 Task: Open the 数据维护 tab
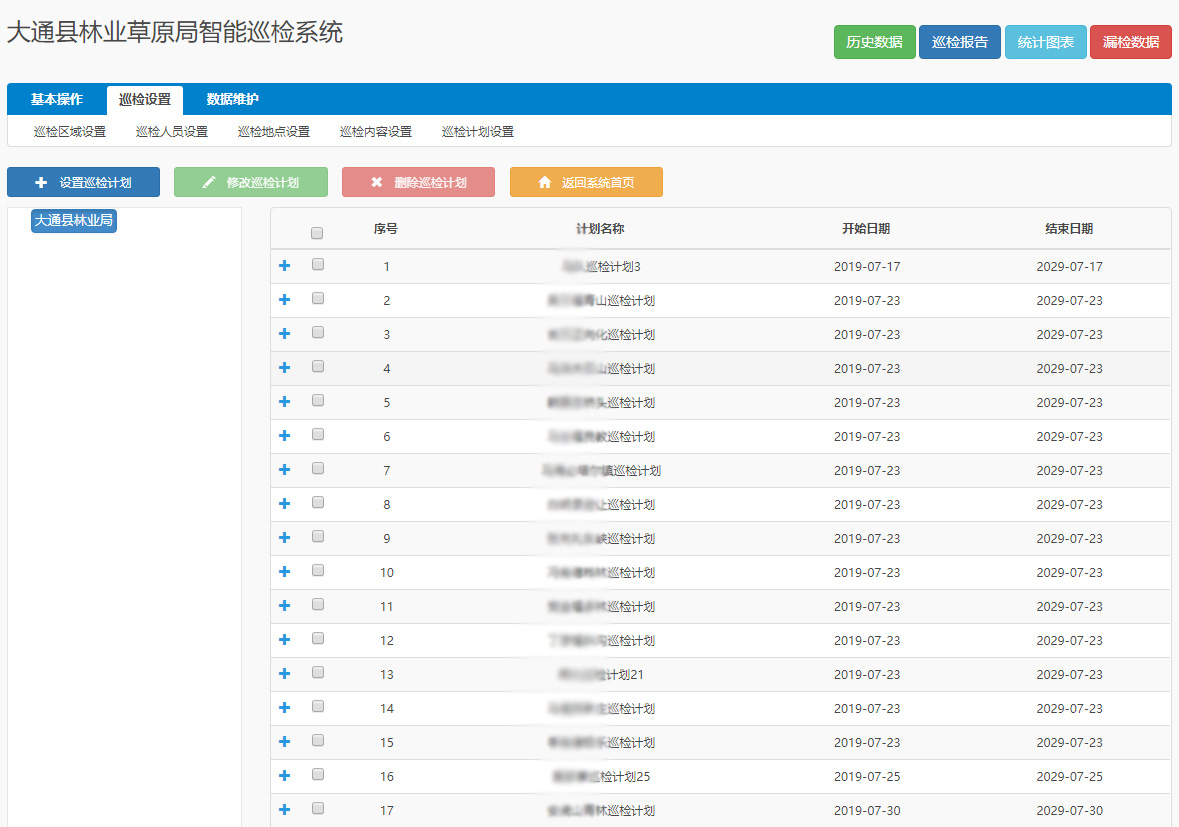click(x=233, y=99)
